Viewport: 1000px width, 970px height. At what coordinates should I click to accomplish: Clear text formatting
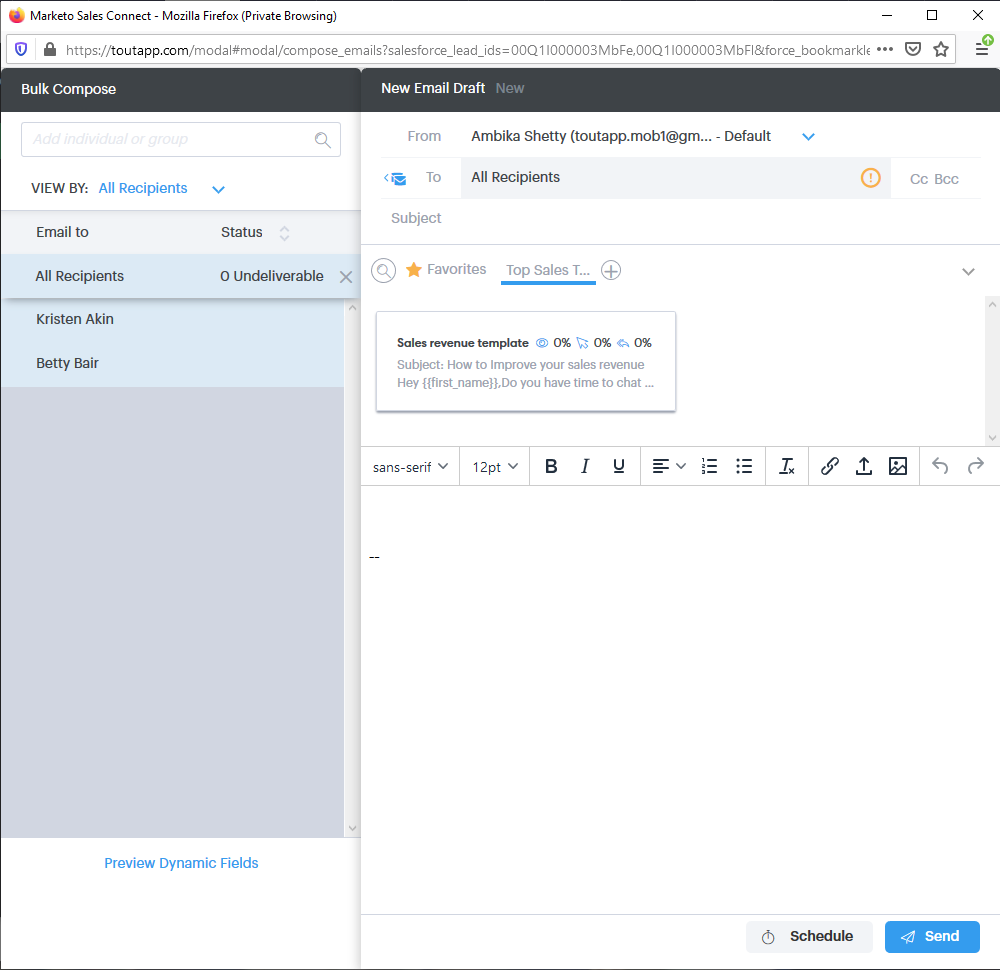point(787,466)
